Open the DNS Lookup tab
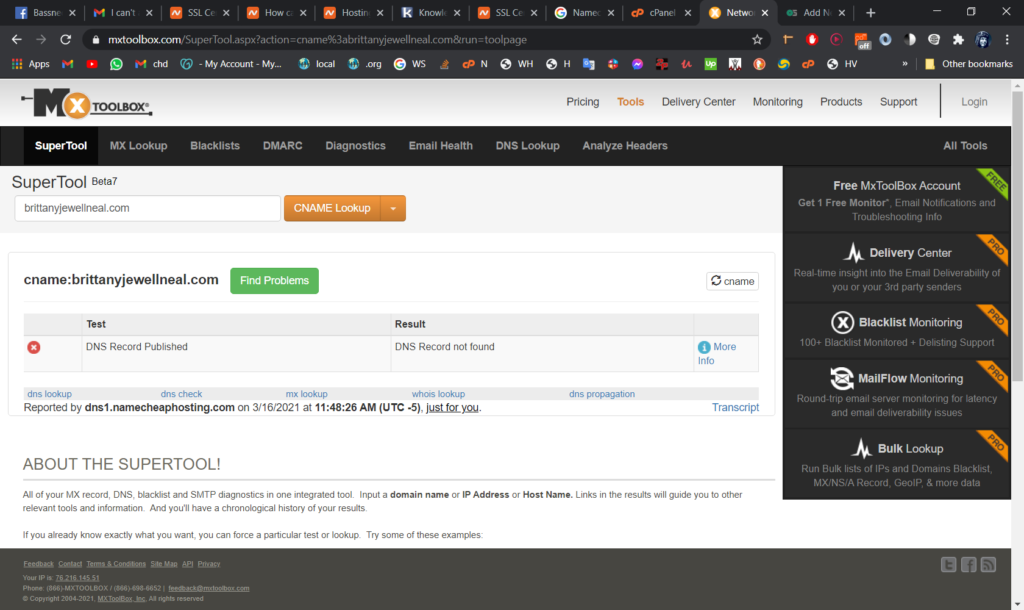 coord(527,146)
